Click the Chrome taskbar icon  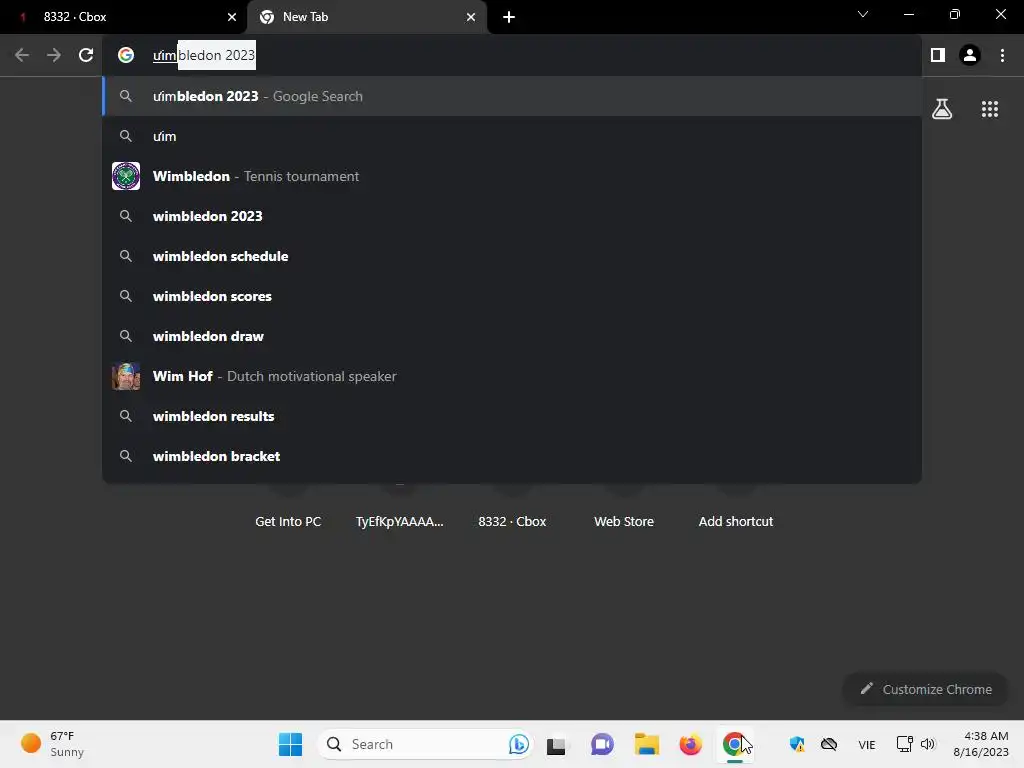735,744
